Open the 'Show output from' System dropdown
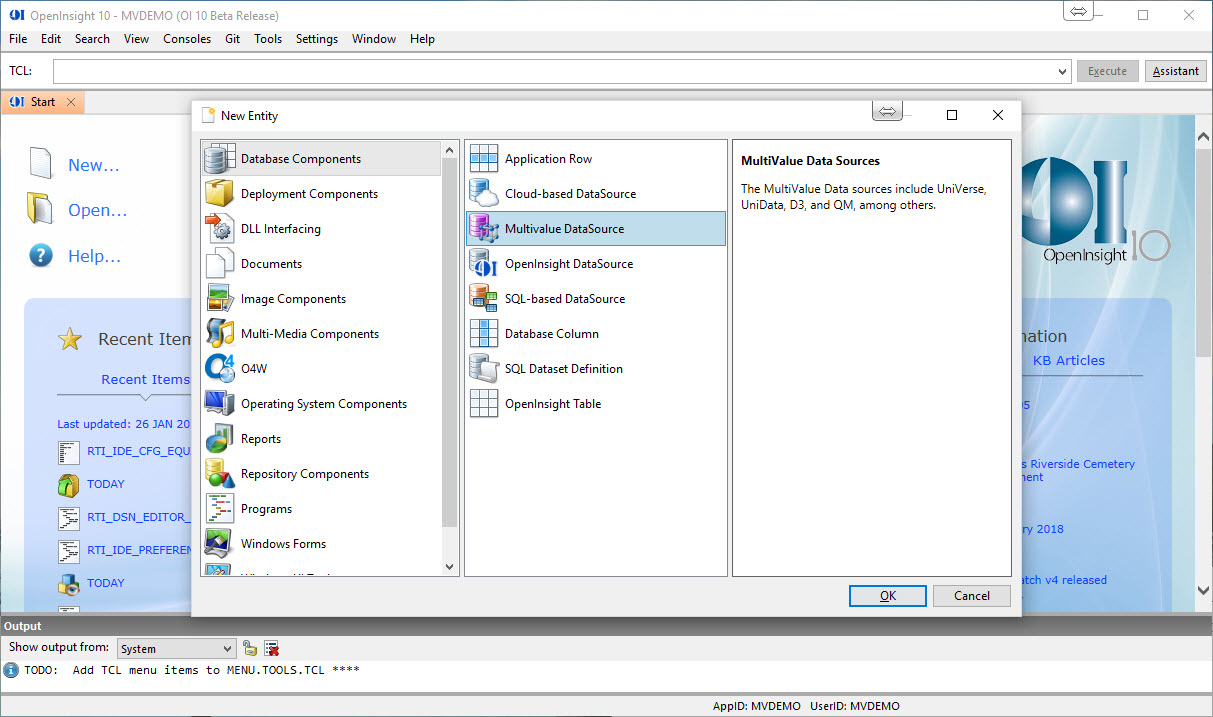Viewport: 1213px width, 717px height. click(177, 649)
